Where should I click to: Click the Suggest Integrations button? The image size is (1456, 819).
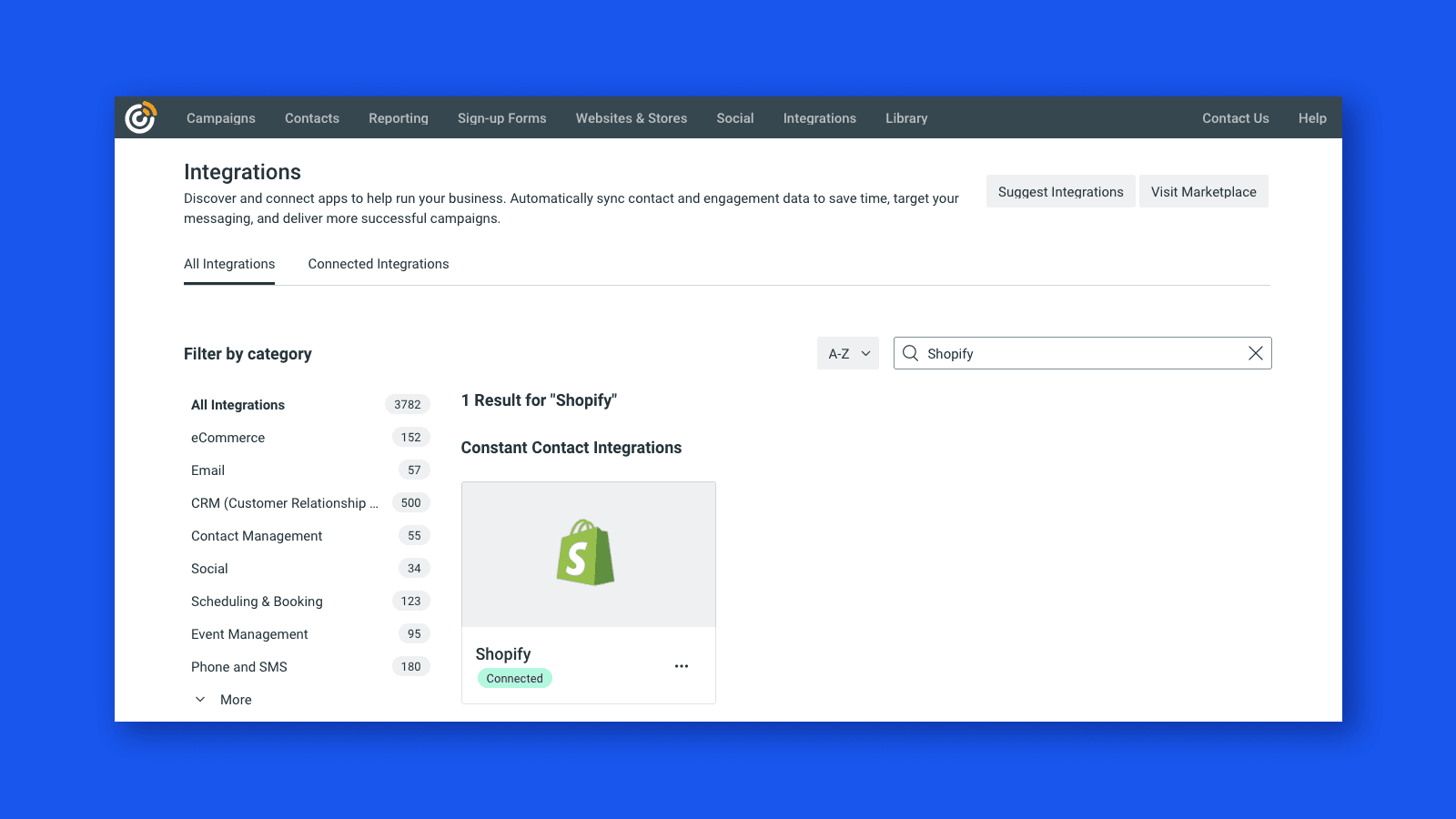click(1060, 191)
